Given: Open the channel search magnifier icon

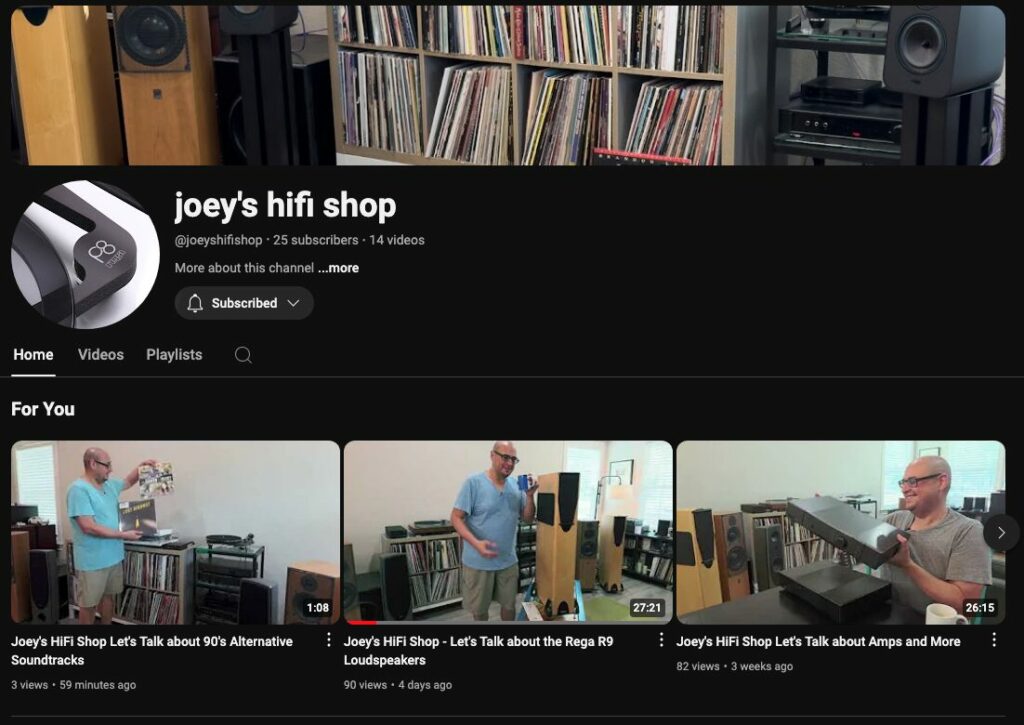Looking at the screenshot, I should point(243,355).
